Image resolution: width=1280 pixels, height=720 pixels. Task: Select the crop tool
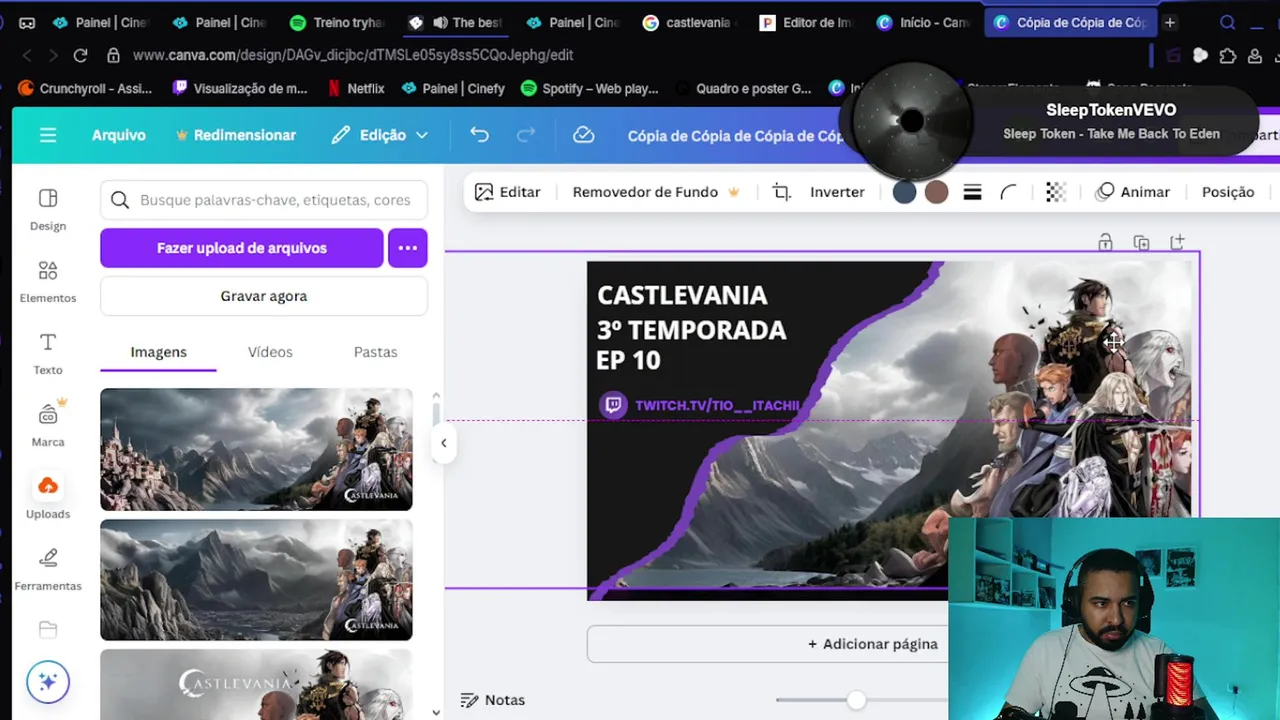click(x=782, y=192)
